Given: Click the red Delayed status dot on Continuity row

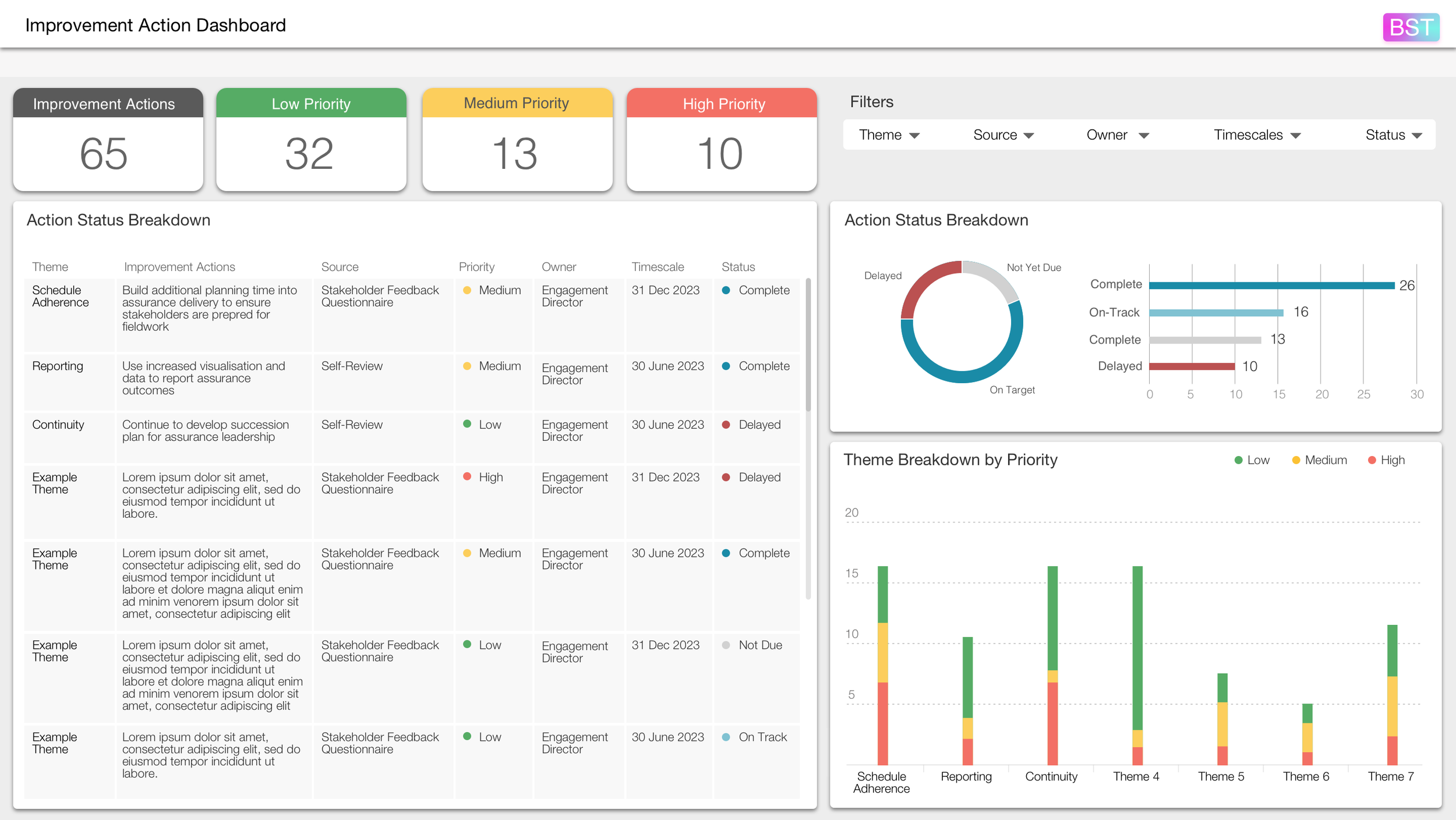Looking at the screenshot, I should (x=725, y=425).
